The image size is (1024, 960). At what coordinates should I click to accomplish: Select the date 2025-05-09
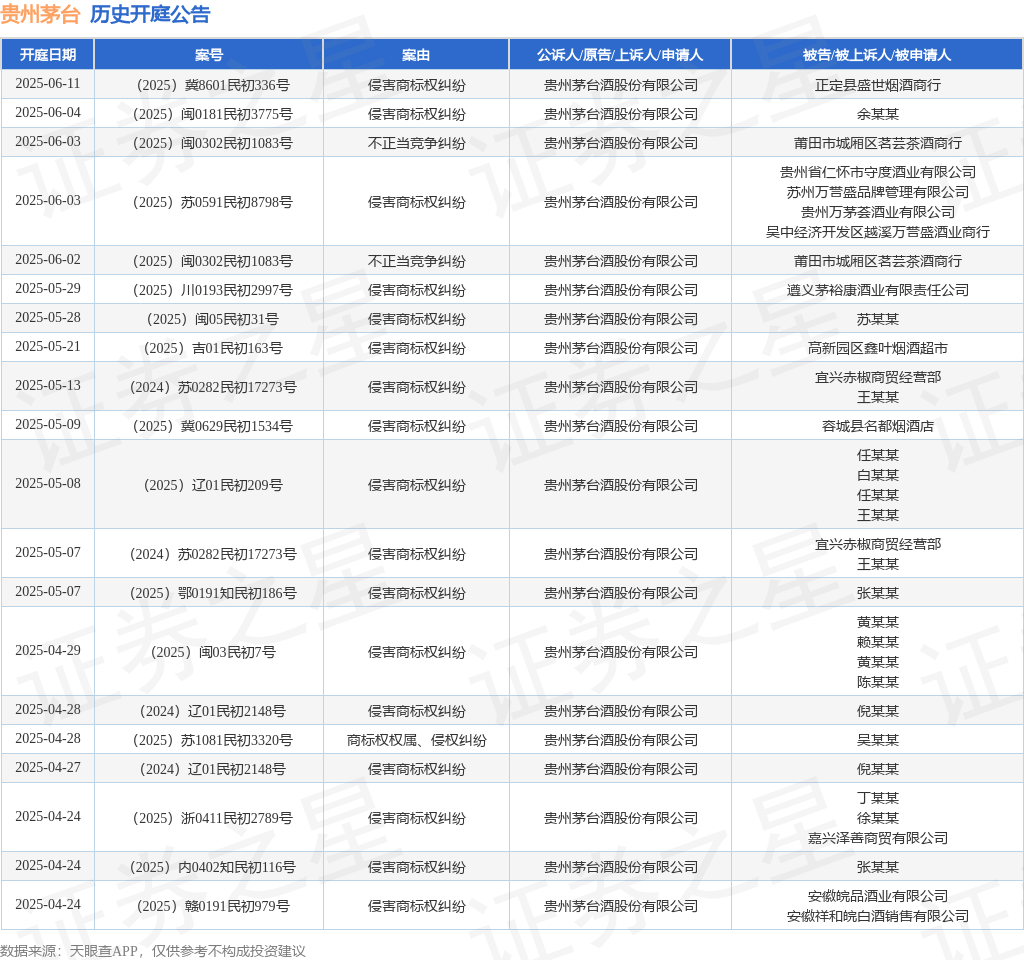coord(48,424)
